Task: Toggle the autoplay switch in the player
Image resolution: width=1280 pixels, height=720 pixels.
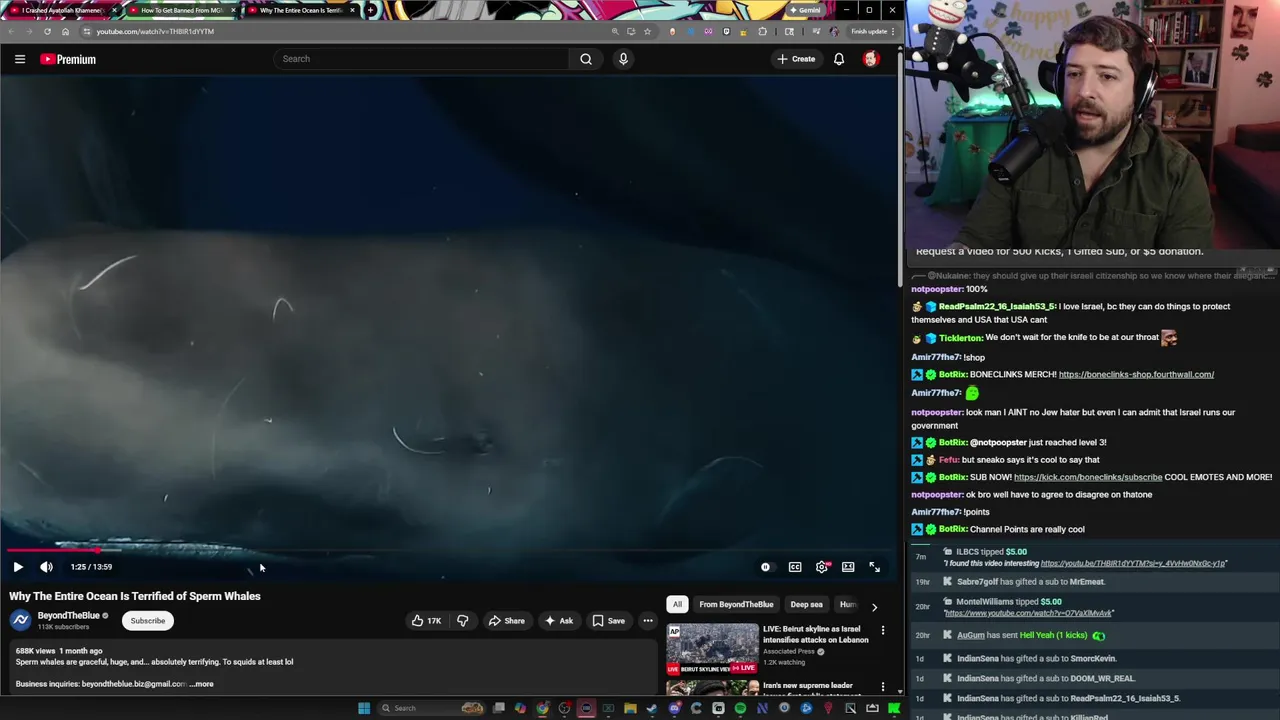Action: click(x=766, y=567)
